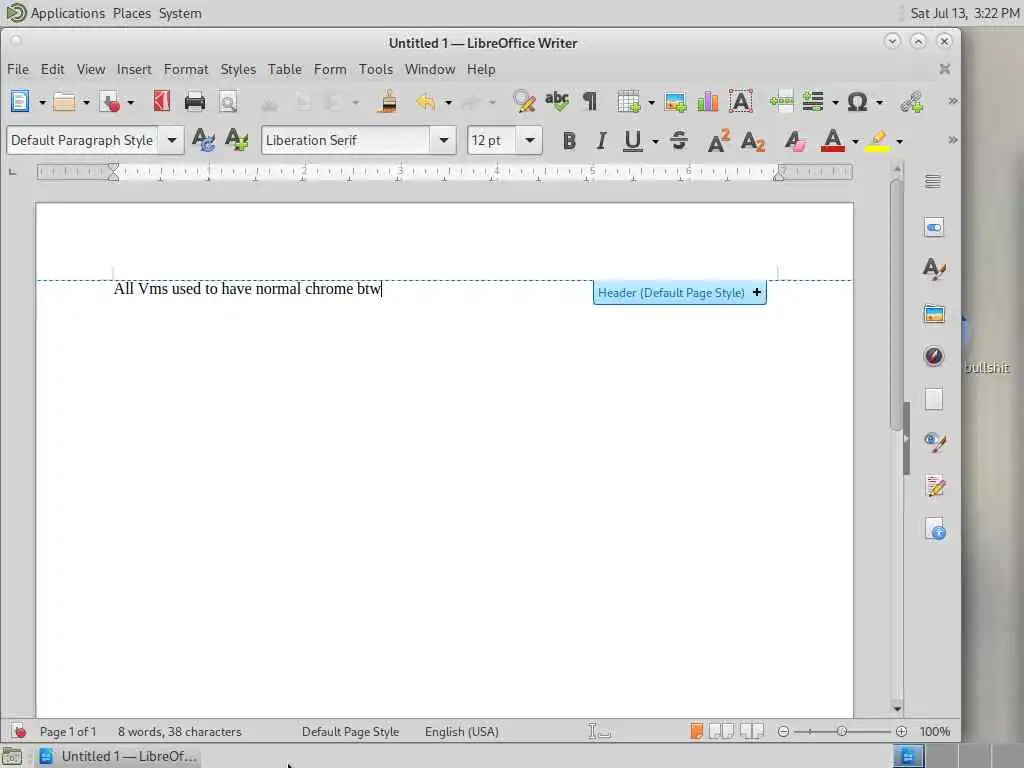Image resolution: width=1024 pixels, height=768 pixels.
Task: Open the Font Name dropdown arrow
Action: click(x=443, y=140)
